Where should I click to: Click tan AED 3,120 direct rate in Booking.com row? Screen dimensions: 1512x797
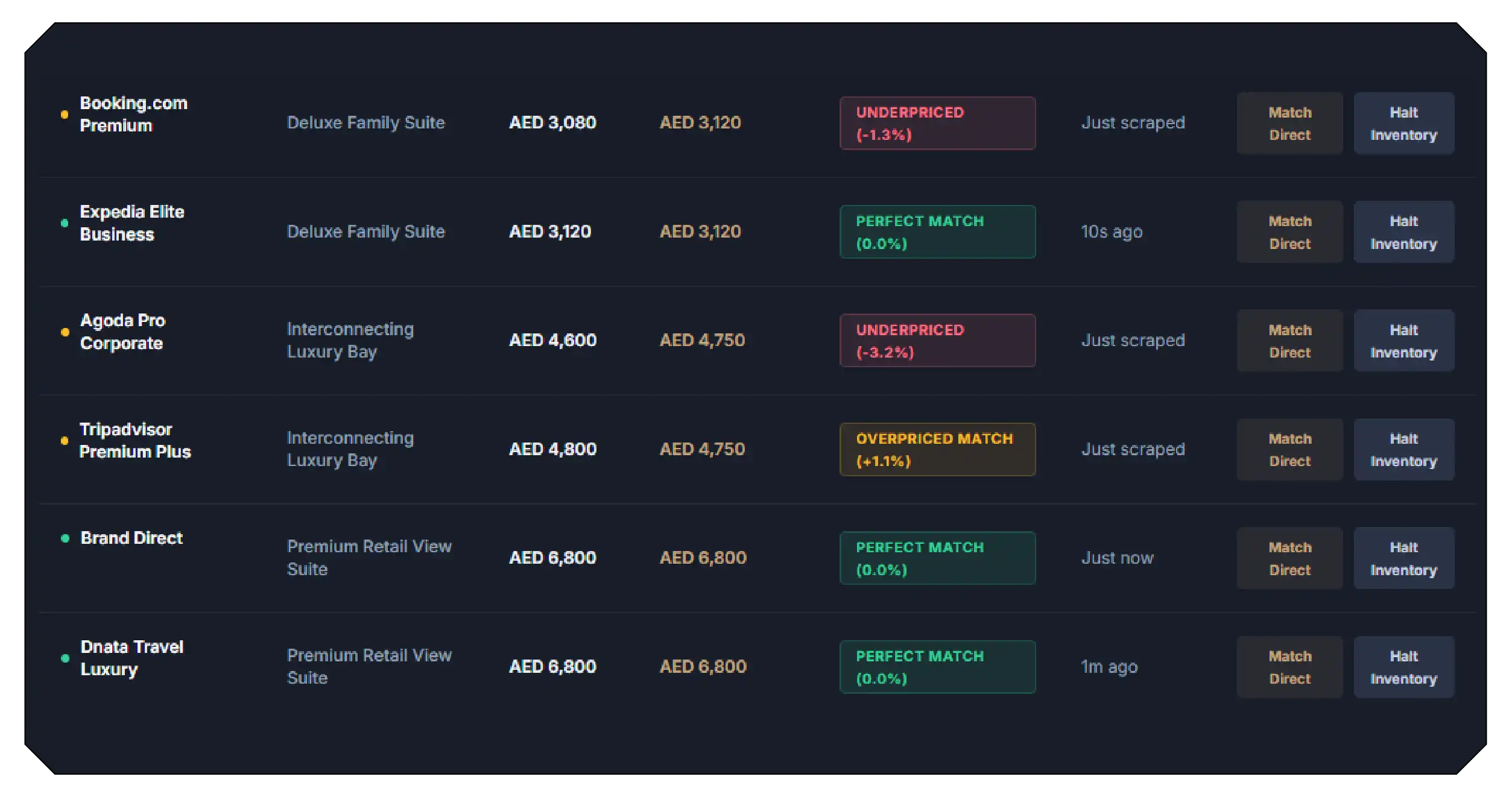point(700,123)
